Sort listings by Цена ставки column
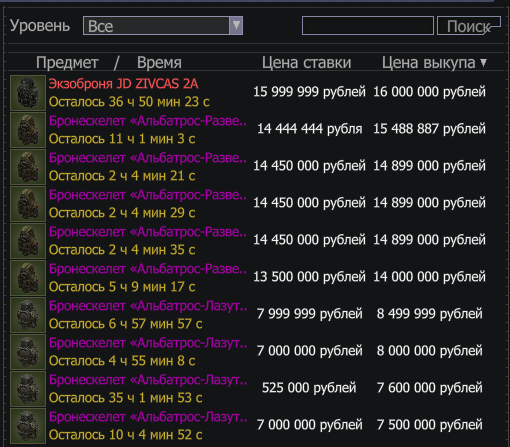 point(306,62)
